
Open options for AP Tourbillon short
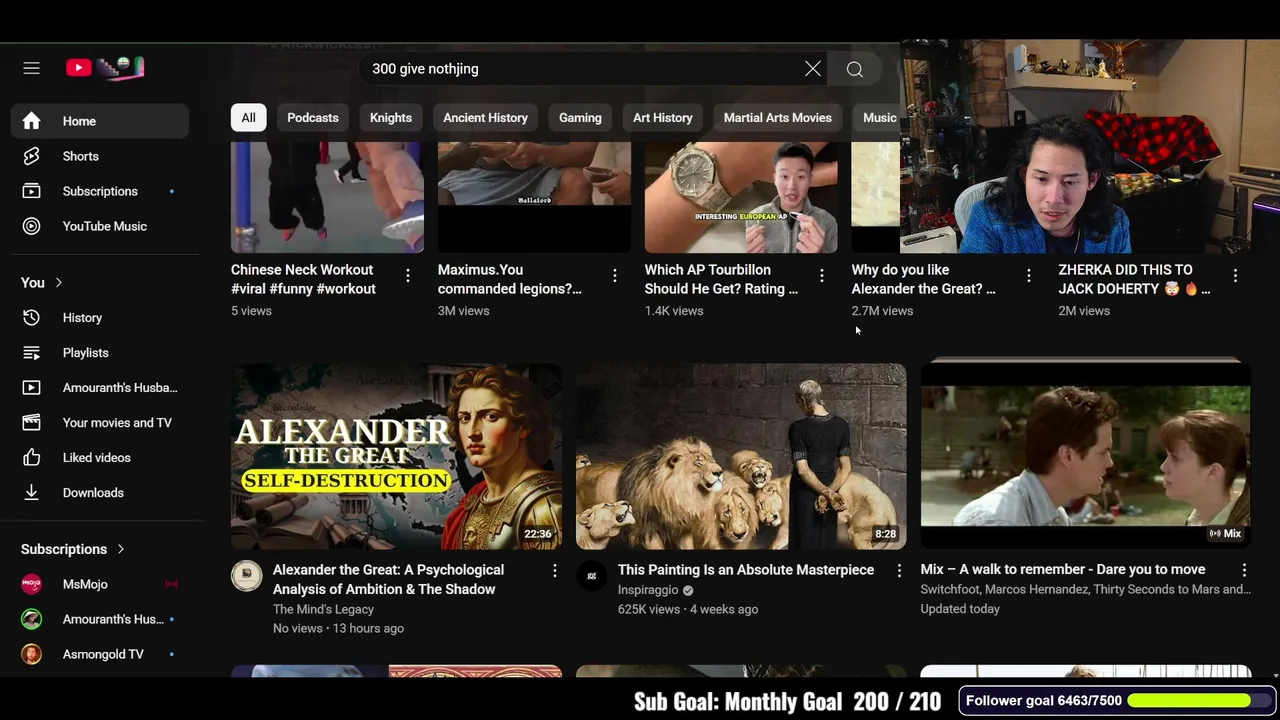coord(822,276)
